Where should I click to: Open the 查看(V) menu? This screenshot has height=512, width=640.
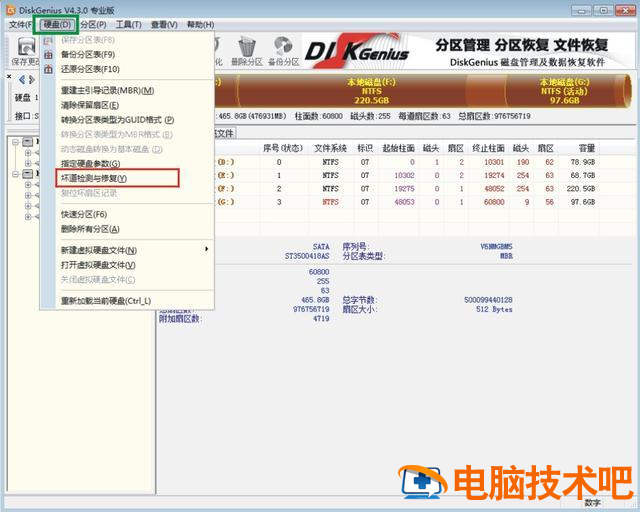coord(164,24)
